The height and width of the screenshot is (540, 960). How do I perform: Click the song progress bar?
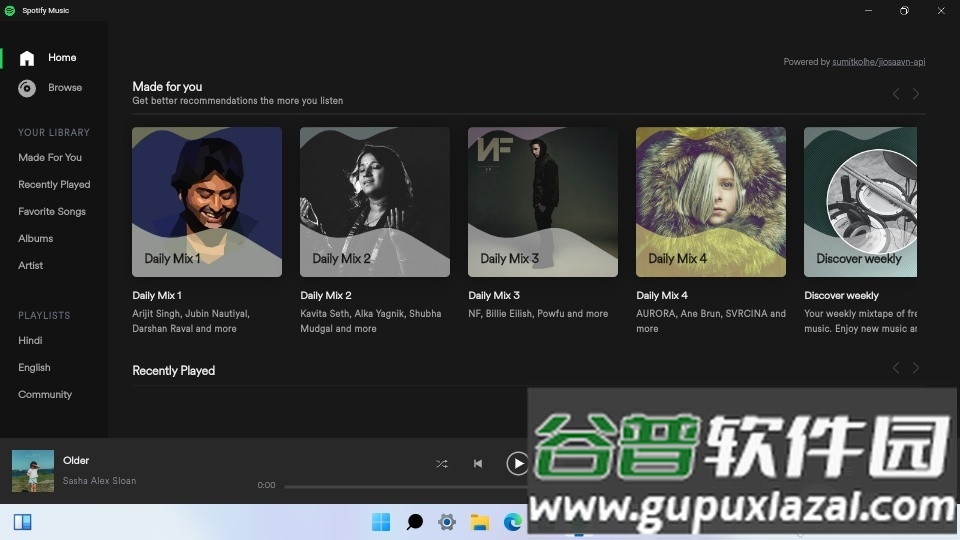400,487
